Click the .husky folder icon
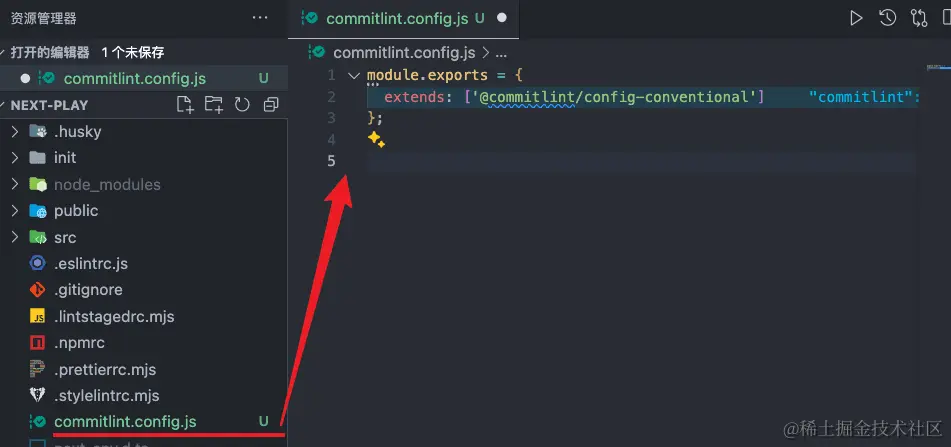 (x=38, y=131)
